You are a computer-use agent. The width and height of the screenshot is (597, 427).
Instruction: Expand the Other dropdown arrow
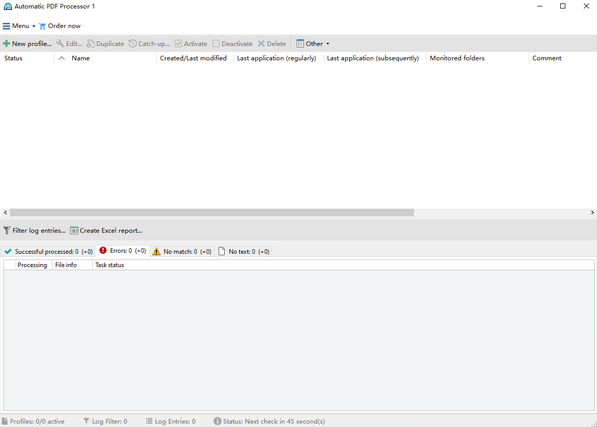[328, 44]
